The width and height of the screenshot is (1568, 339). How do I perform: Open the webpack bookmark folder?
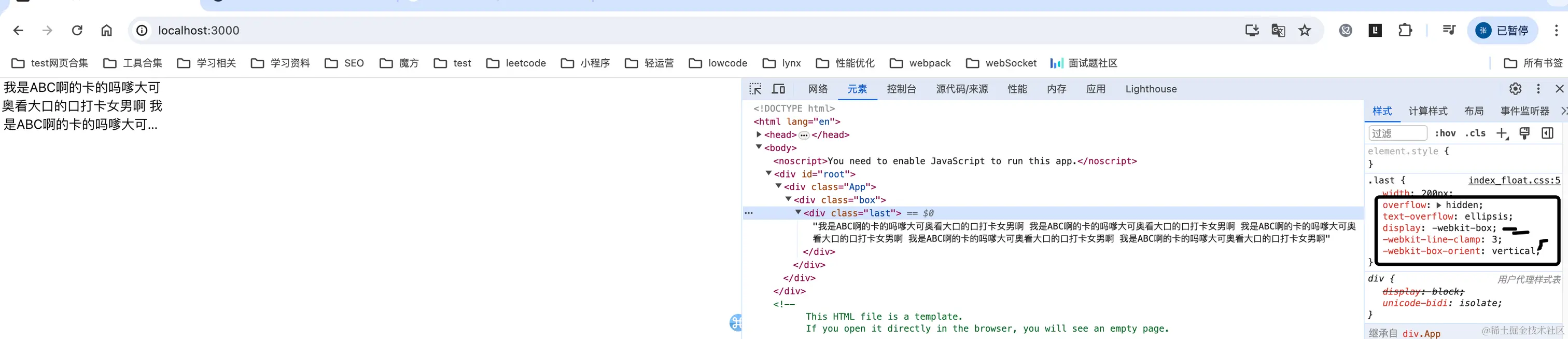coord(920,63)
